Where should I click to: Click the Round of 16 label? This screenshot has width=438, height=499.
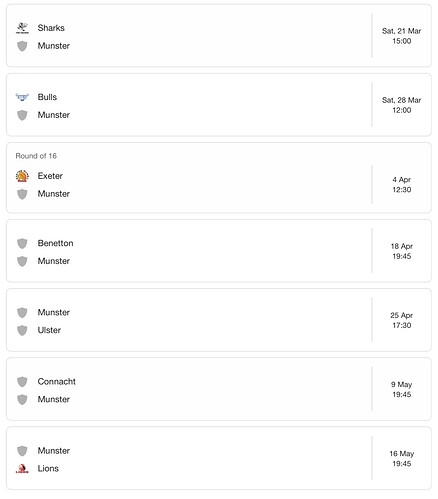[x=36, y=156]
